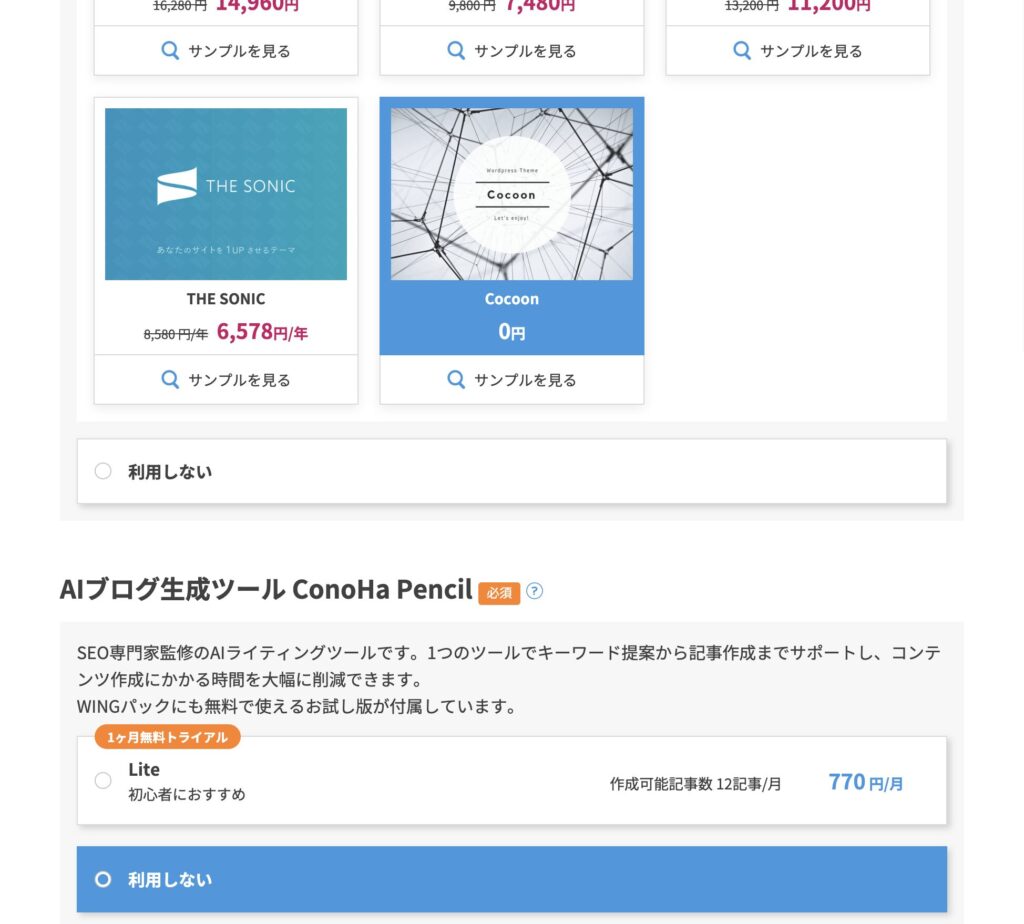Viewport: 1024px width, 924px height.
Task: Click the magnifier icon in the top-right sample row
Action: pos(742,50)
